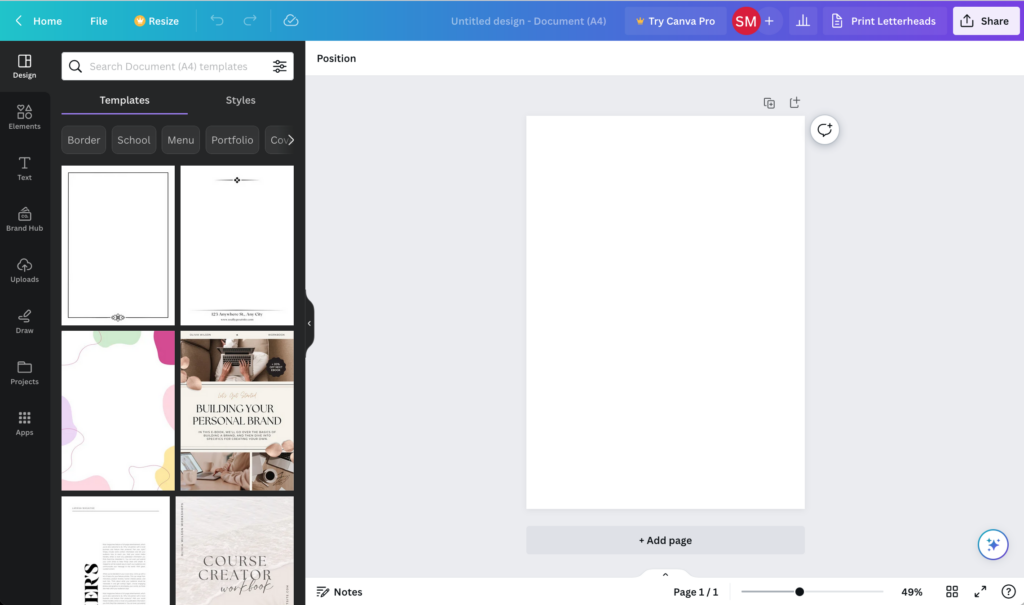This screenshot has height=605, width=1024.
Task: Open the Magic assistant sparkle button
Action: [993, 544]
